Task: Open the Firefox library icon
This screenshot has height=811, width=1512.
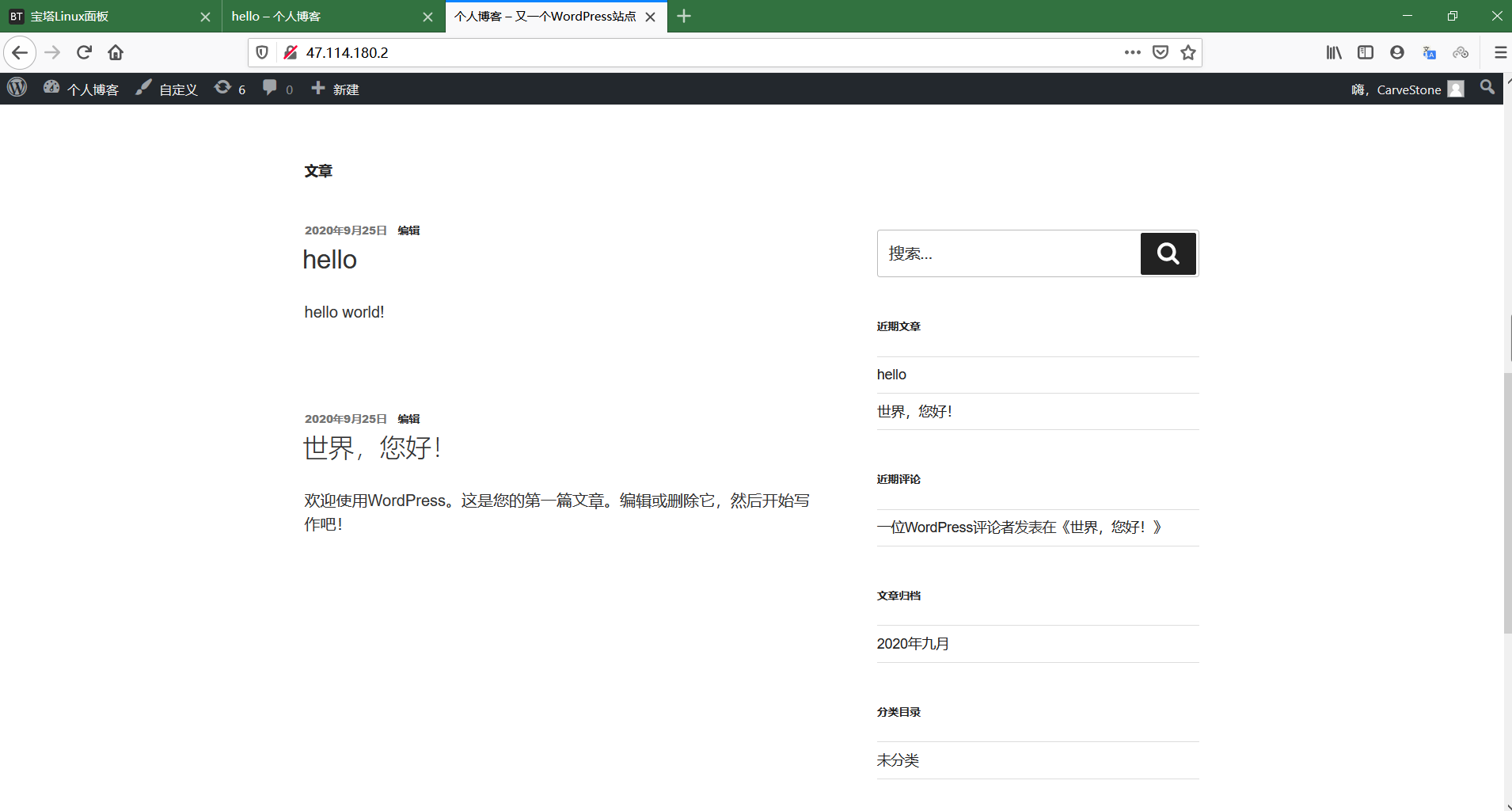Action: [1333, 52]
